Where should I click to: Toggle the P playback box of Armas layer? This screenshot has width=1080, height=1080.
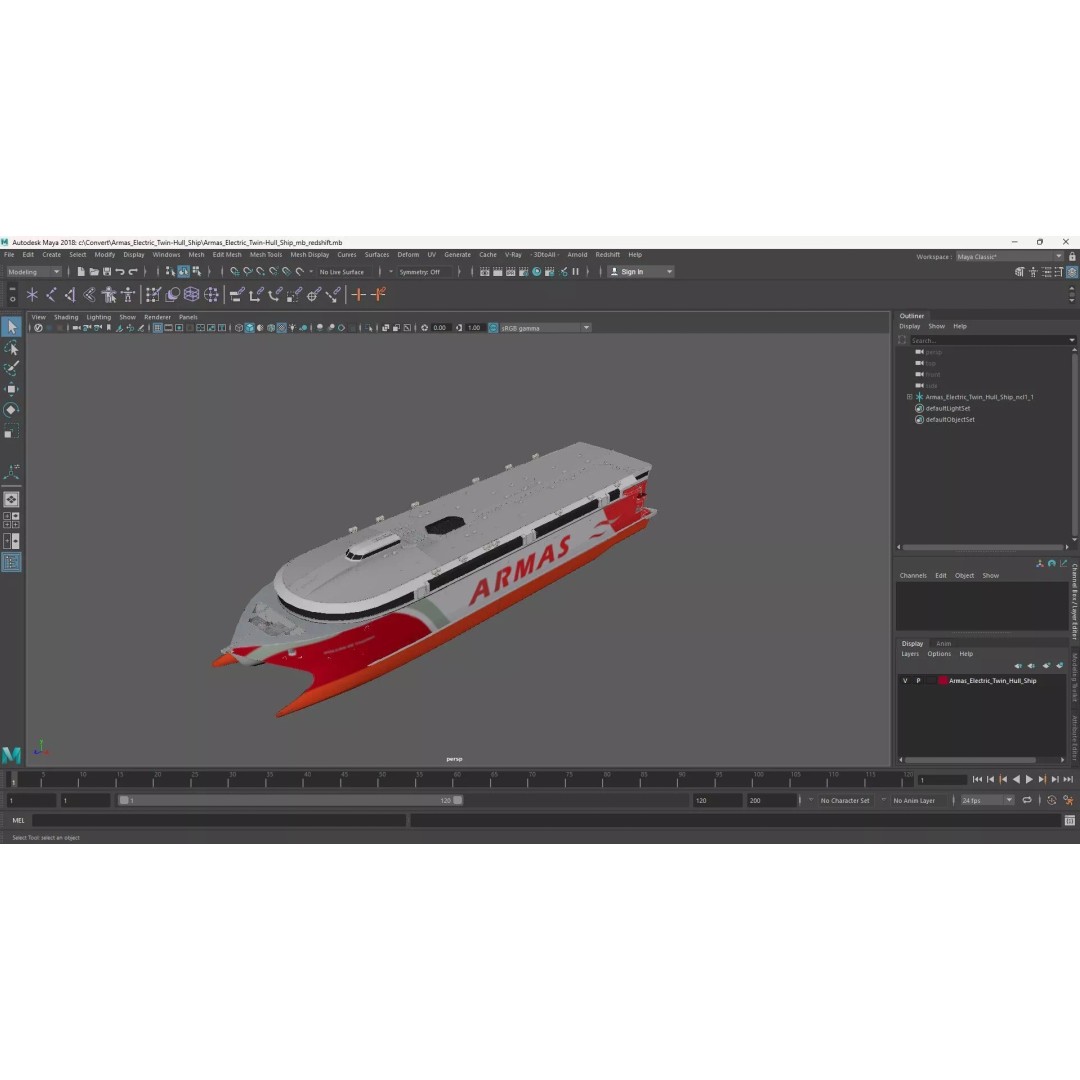[918, 681]
